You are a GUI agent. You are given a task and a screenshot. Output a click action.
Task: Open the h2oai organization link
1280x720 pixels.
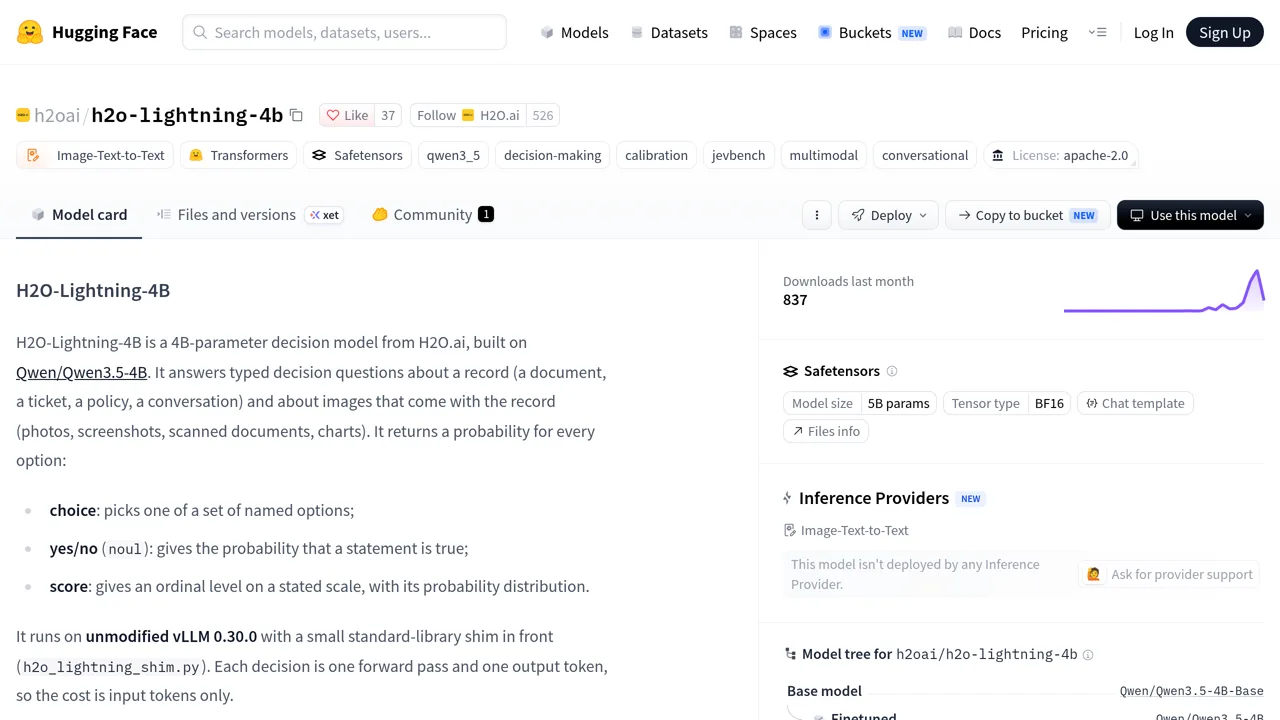pyautogui.click(x=57, y=115)
